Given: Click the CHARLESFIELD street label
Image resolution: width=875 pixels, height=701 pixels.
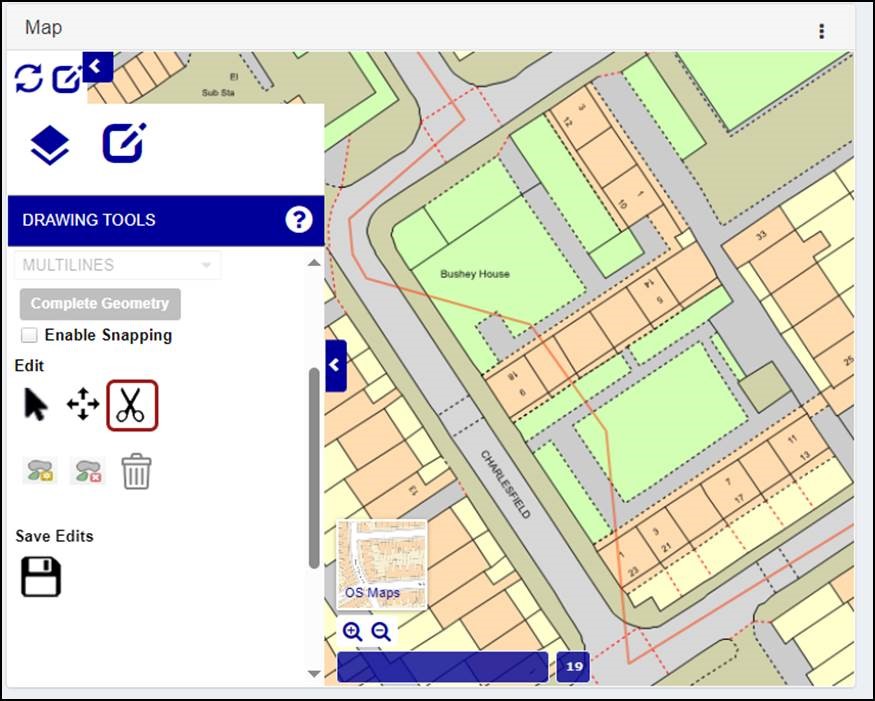Looking at the screenshot, I should click(505, 484).
